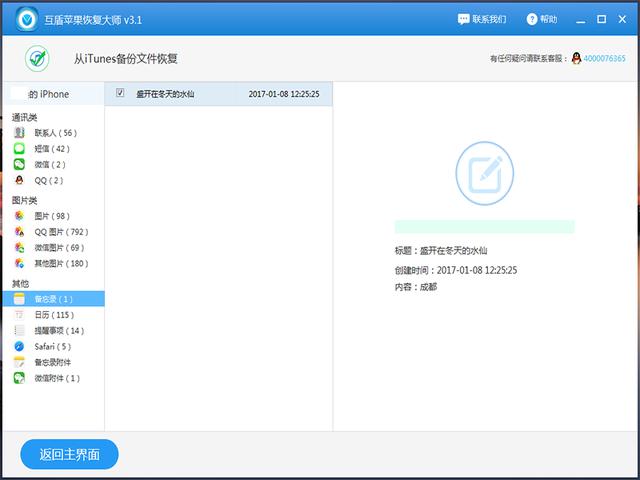Screen dimensions: 640x480
Task: Maximize the recovery app window
Action: click(x=601, y=19)
